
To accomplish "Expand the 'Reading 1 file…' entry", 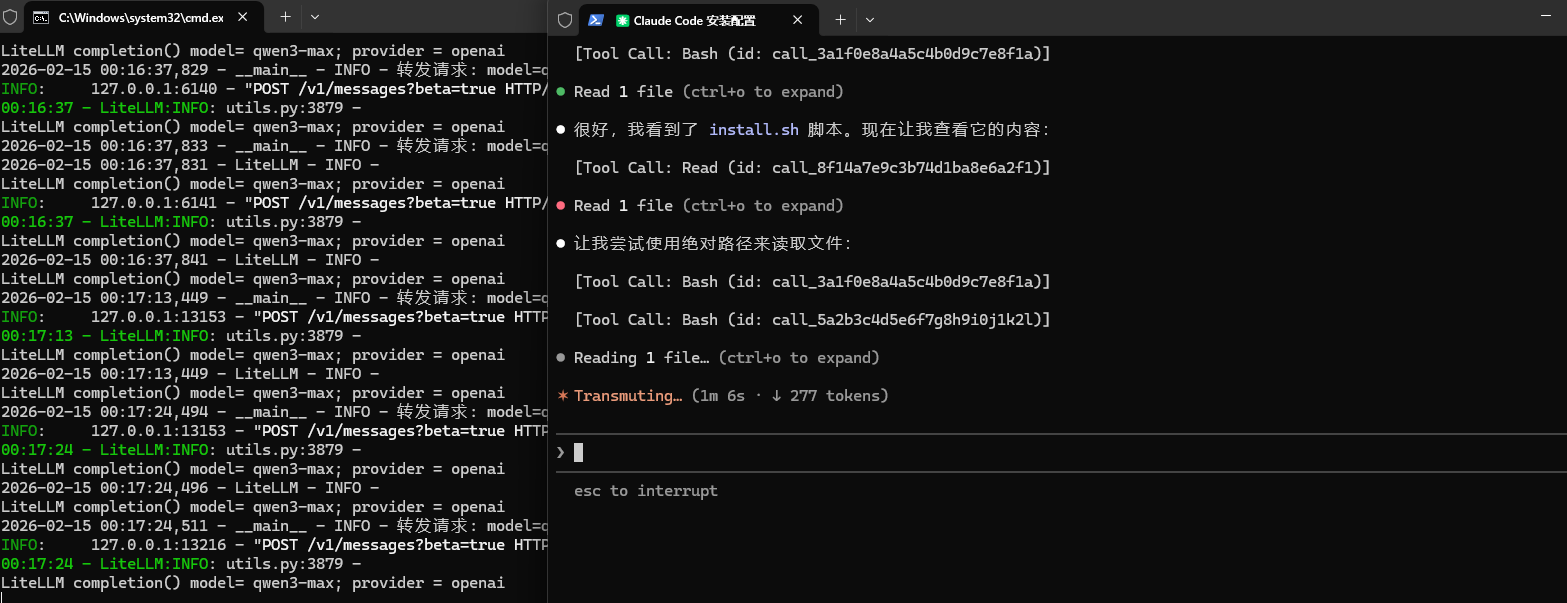I will click(640, 358).
